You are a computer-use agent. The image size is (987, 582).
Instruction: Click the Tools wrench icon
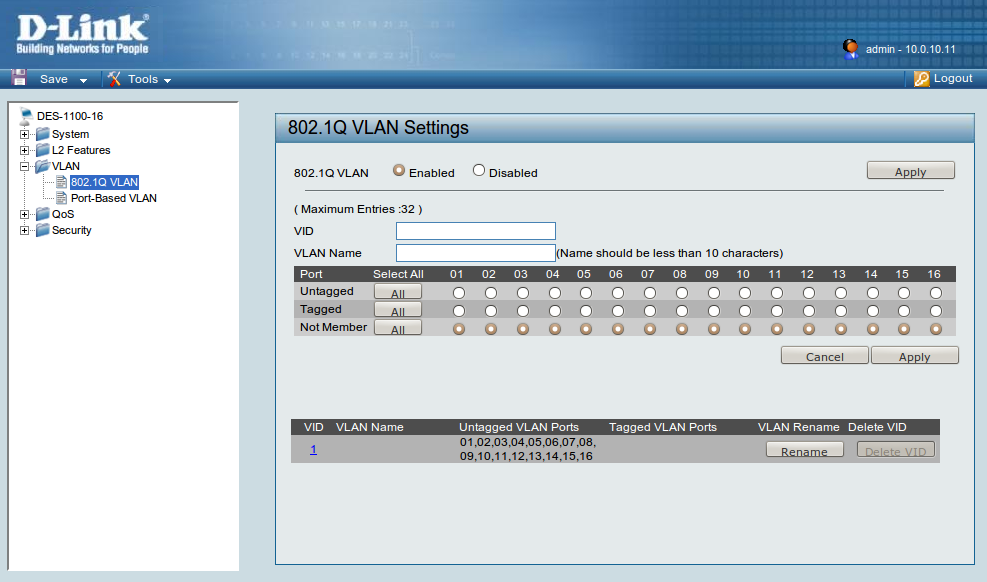coord(114,79)
